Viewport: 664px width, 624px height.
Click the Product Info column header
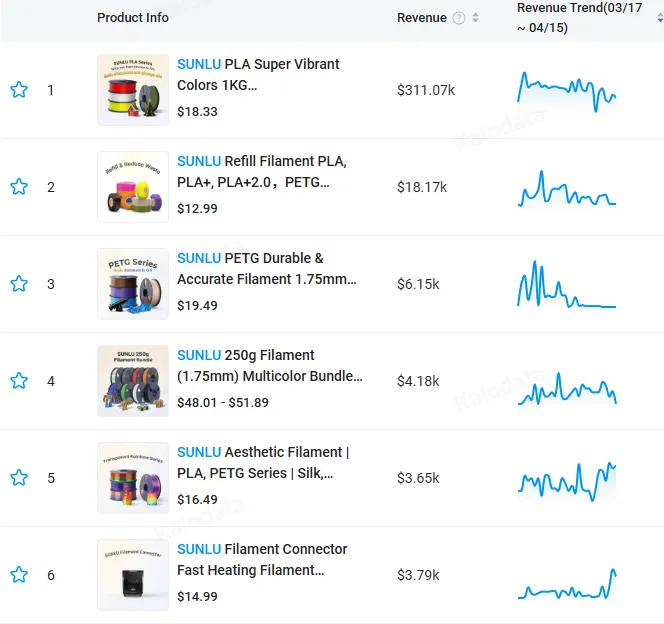(133, 18)
